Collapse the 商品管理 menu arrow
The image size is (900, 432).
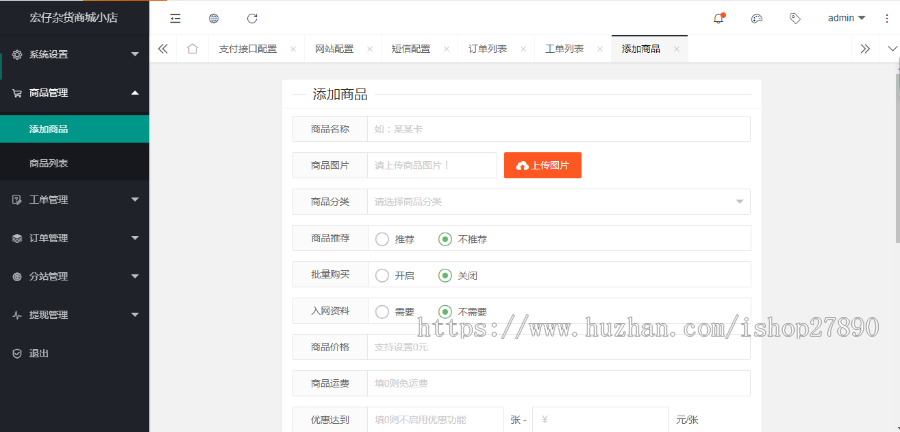tap(135, 93)
